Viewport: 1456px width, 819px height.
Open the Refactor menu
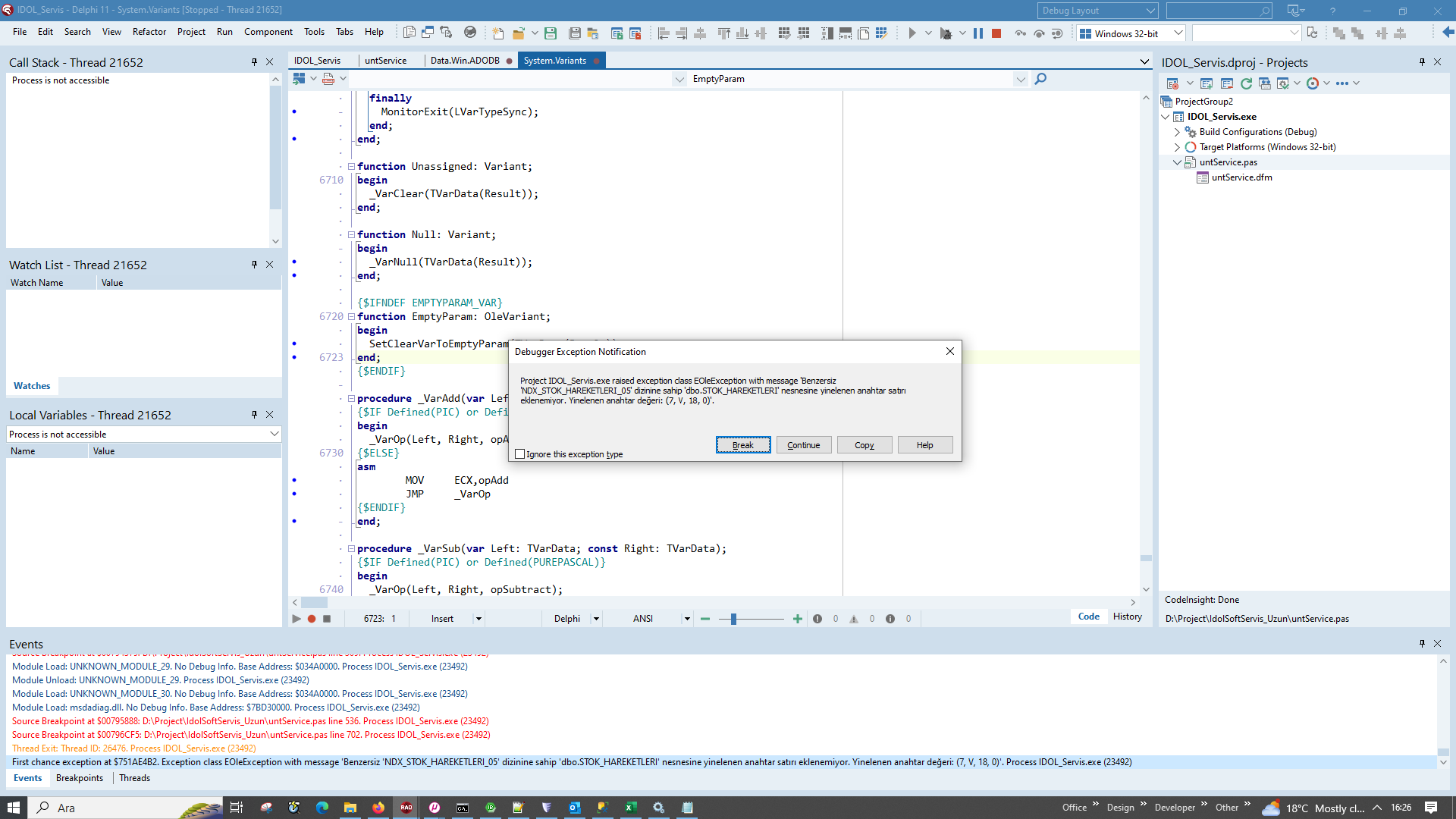coord(149,32)
